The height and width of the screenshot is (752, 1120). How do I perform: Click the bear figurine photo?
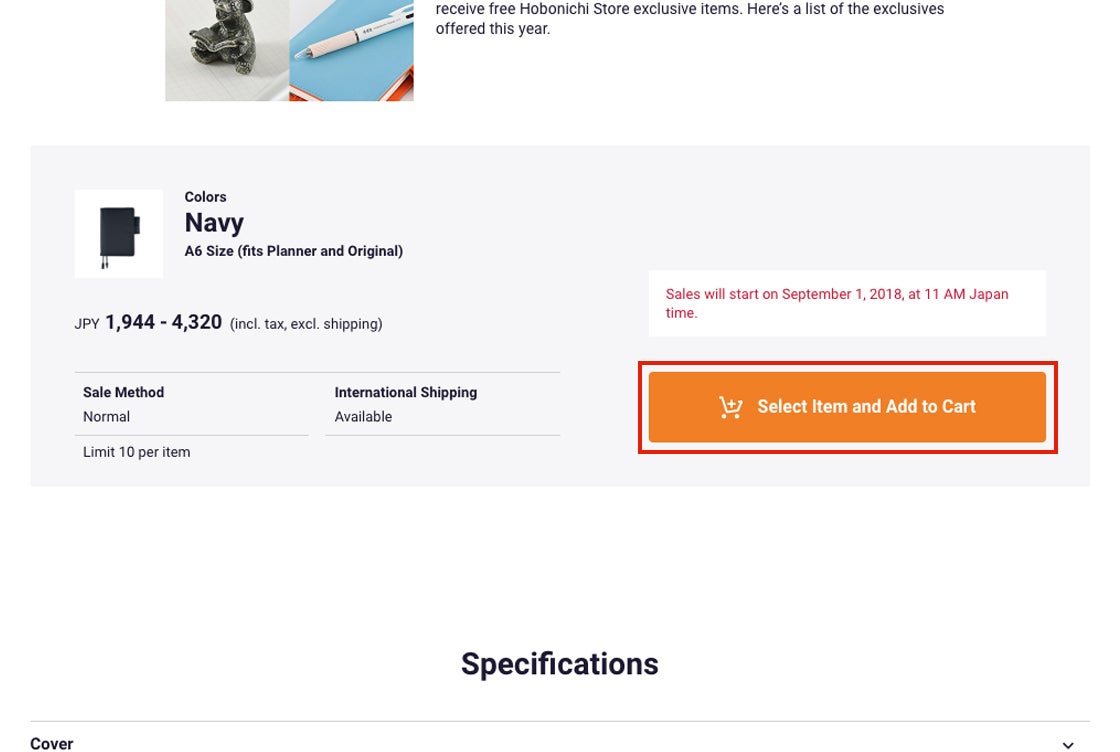click(x=227, y=50)
